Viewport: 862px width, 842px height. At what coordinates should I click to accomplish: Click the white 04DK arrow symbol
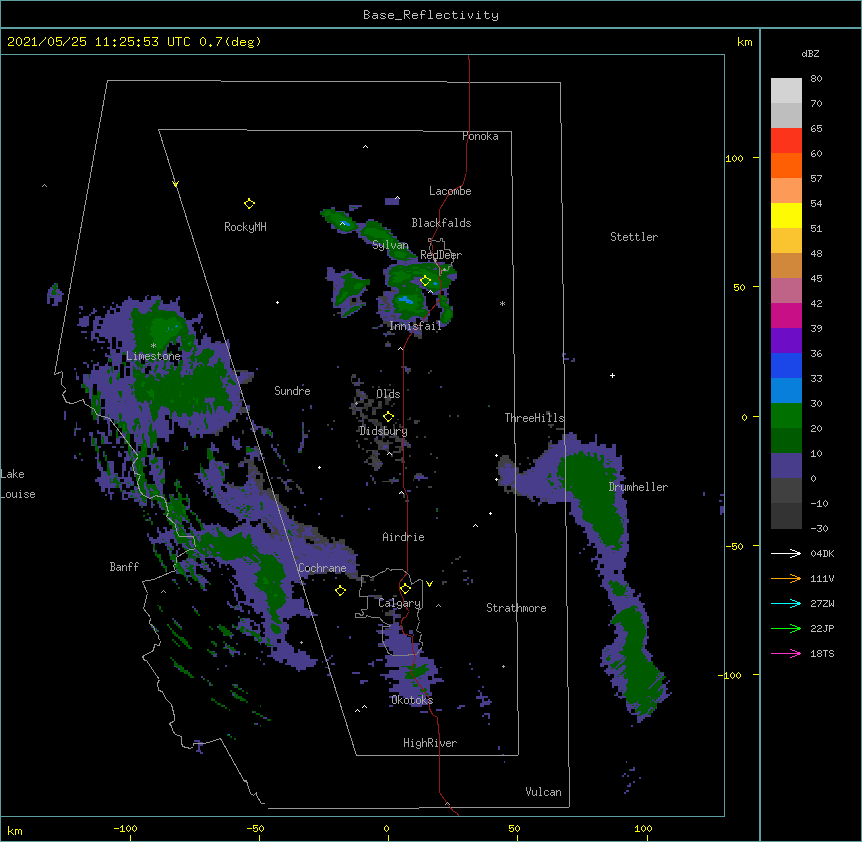click(x=786, y=553)
